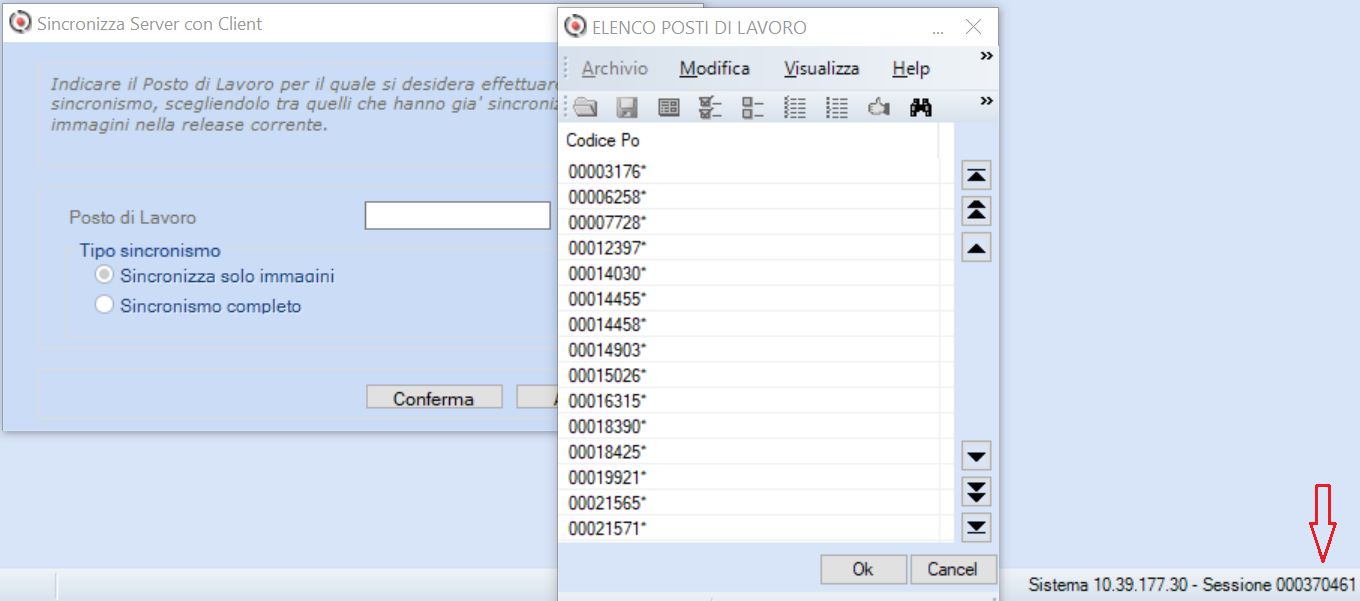This screenshot has width=1360, height=601.
Task: Click the double down arrow page-down button
Action: point(976,492)
